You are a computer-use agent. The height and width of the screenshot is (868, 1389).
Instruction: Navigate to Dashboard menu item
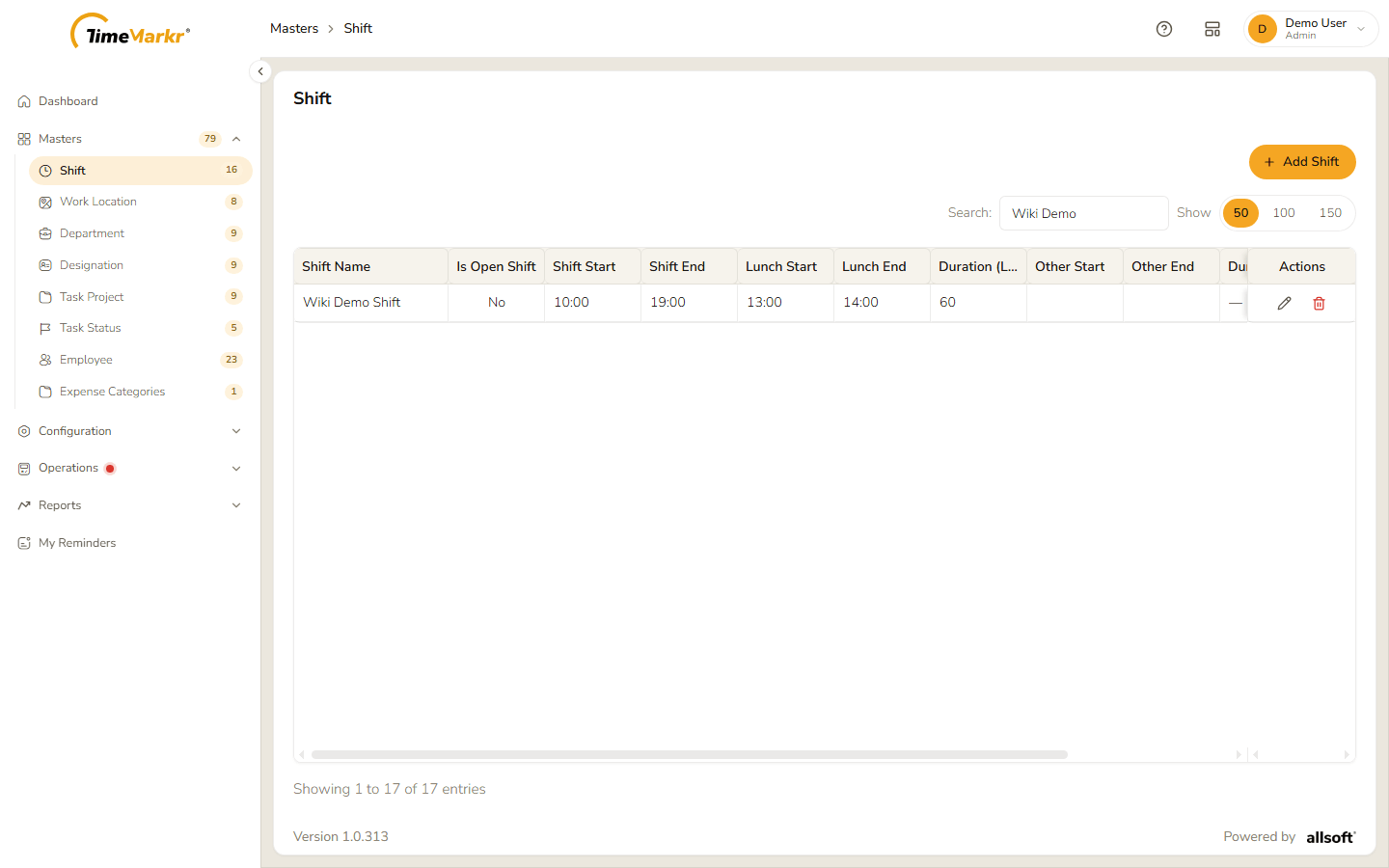(130, 101)
